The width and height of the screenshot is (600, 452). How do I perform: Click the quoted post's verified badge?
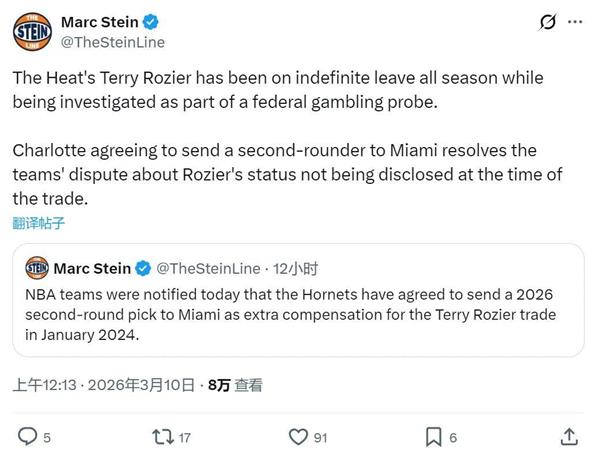[143, 268]
